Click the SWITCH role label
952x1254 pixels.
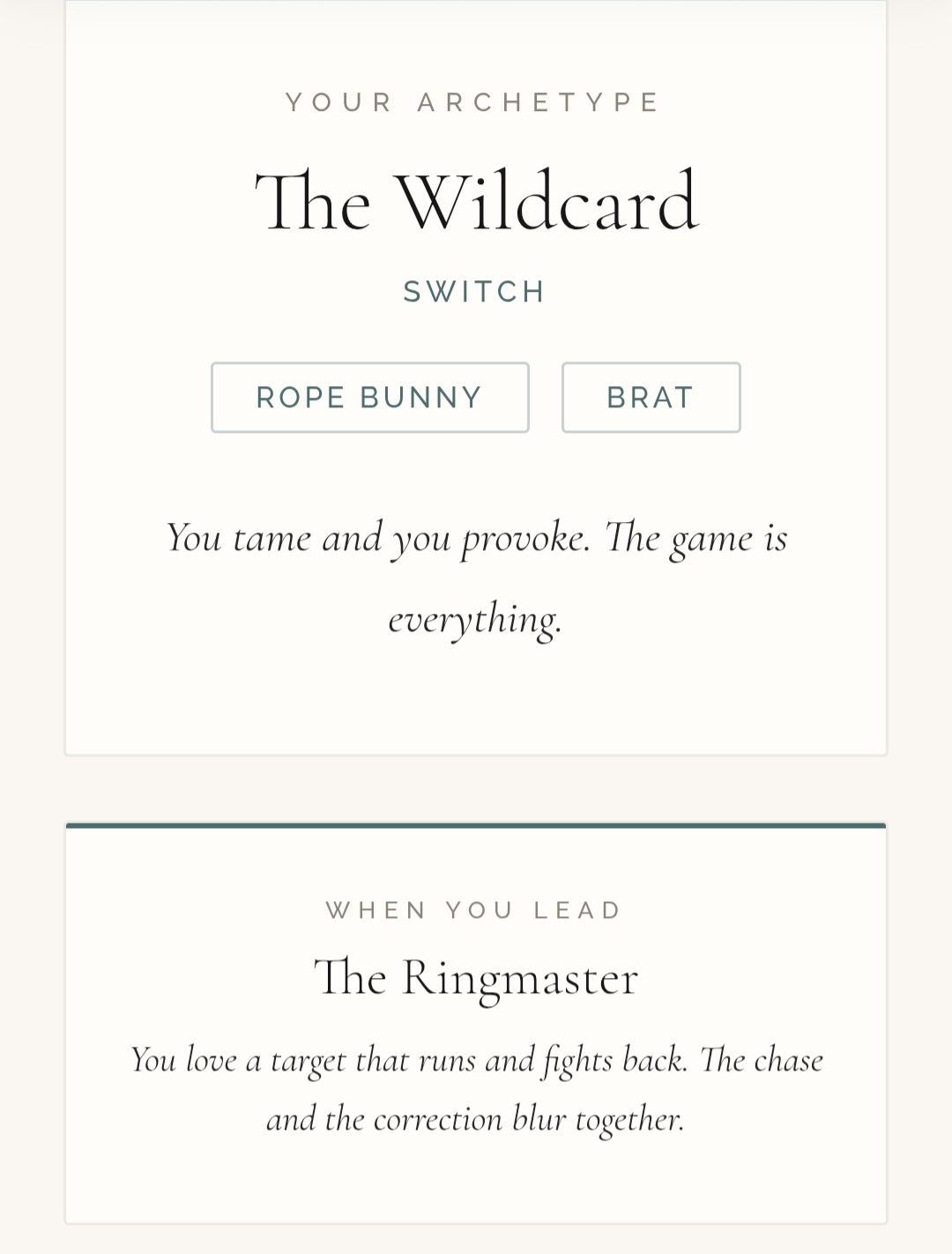(475, 292)
